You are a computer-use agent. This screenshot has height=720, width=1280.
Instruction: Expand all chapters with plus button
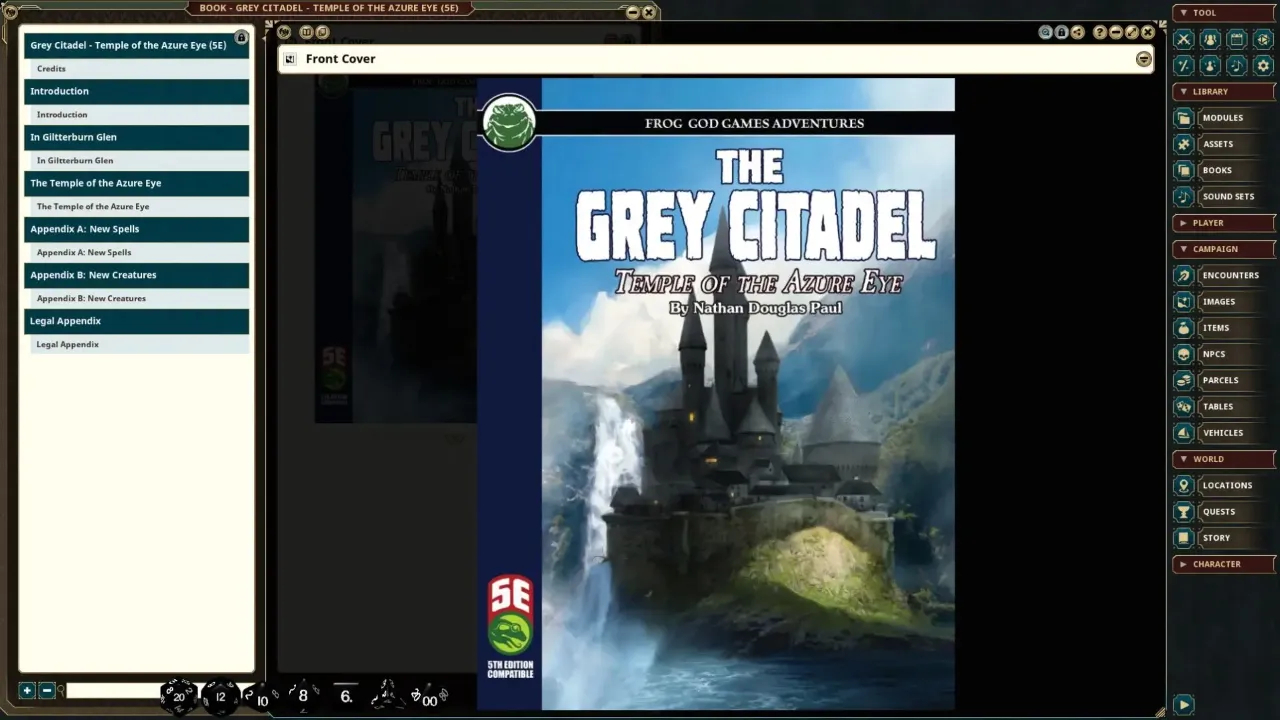click(27, 691)
